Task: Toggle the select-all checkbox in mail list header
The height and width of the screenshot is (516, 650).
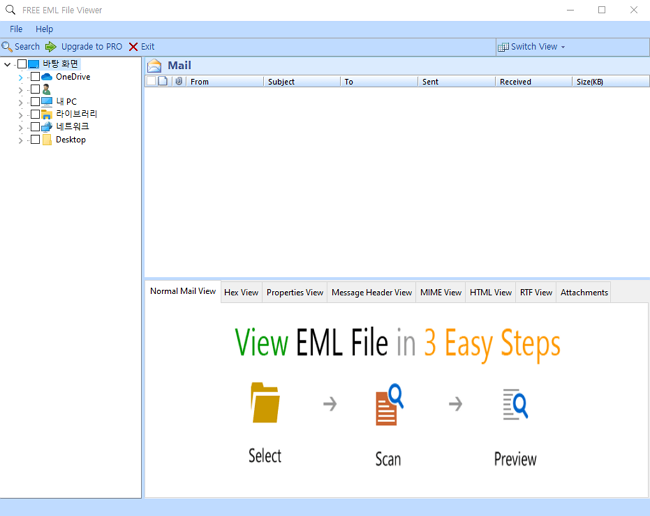Action: pos(151,81)
